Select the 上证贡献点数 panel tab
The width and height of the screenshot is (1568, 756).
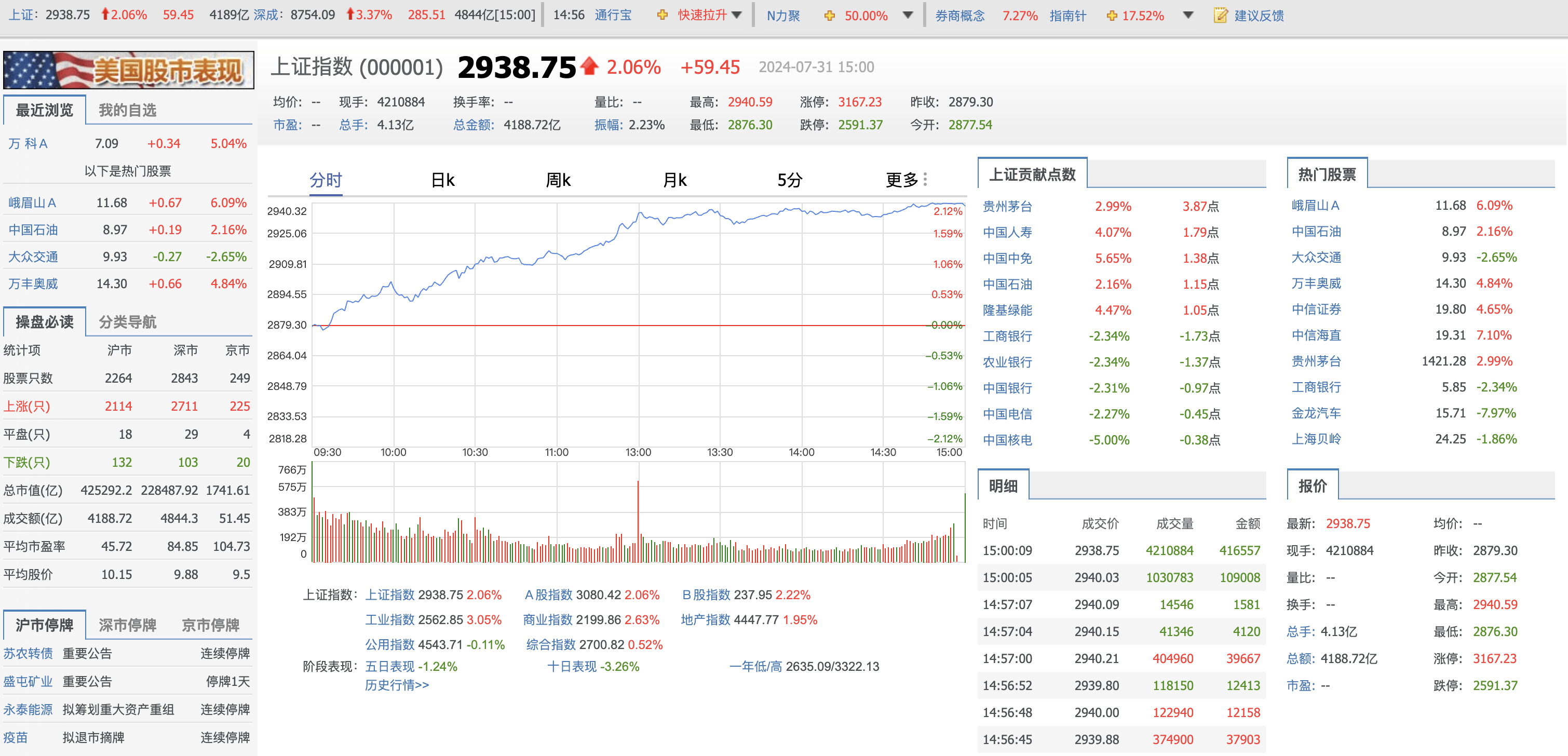(x=1032, y=174)
